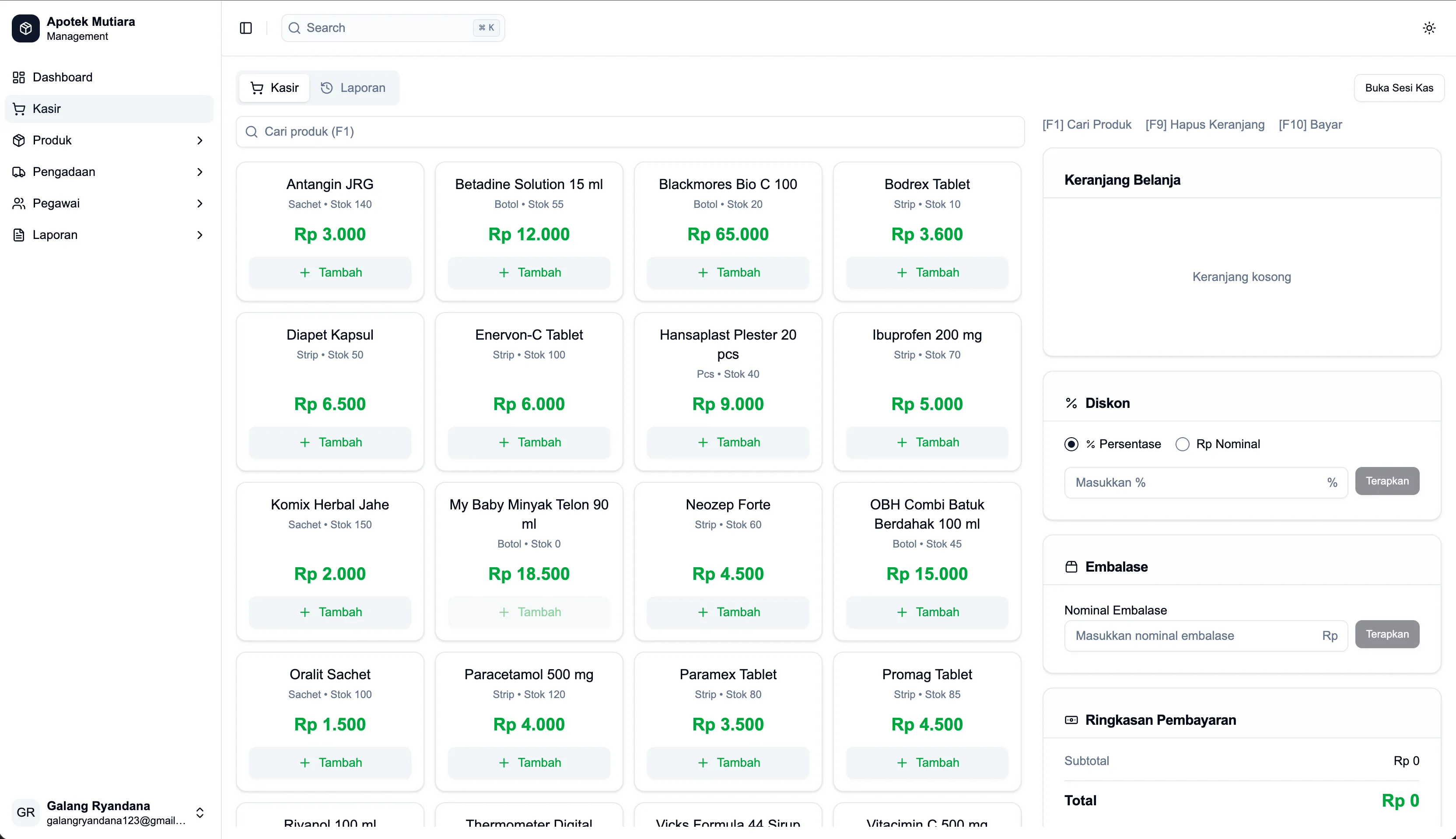
Task: Expand the Pegawai sidebar submenu chevron
Action: 200,204
